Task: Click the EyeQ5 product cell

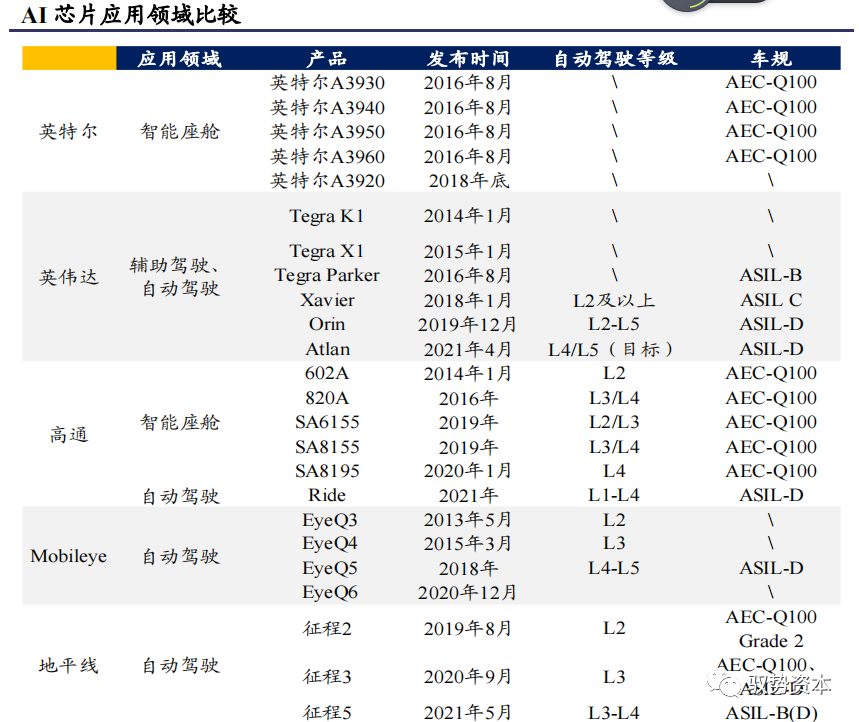Action: tap(330, 568)
